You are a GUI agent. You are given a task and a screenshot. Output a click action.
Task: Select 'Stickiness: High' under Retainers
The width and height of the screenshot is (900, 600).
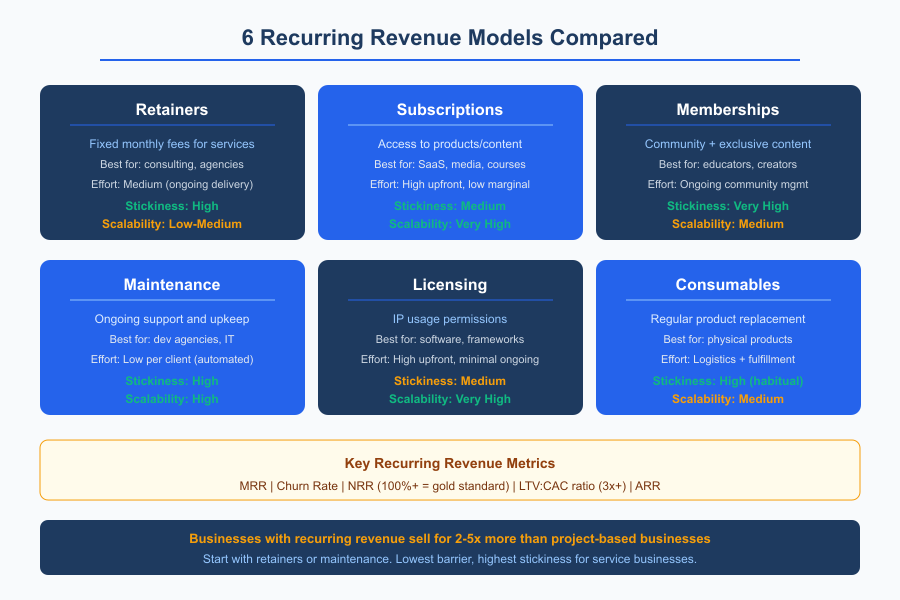point(172,204)
